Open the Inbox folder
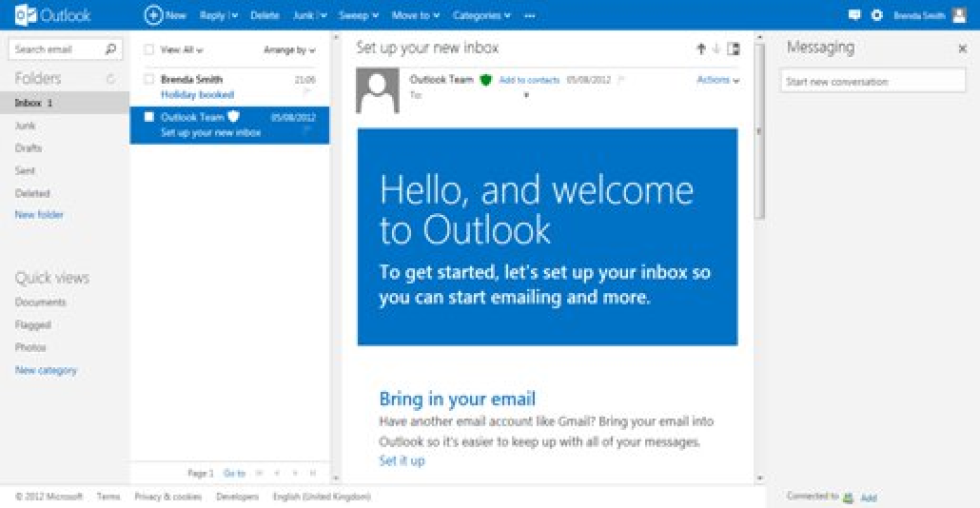Screen dimensions: 980x508 point(64,102)
